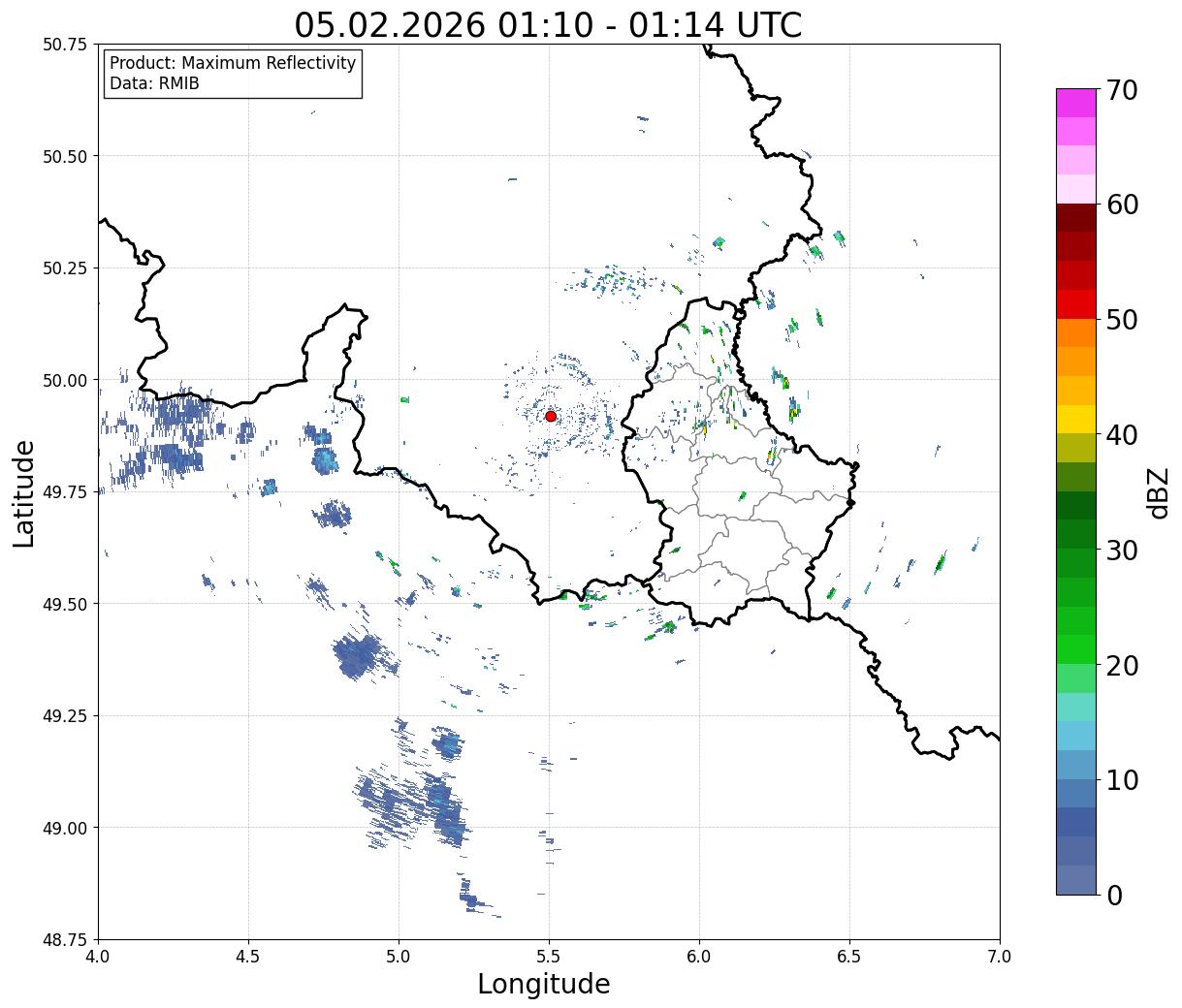Click longitude tick label 5.0
The image size is (1182, 1008).
coord(399,957)
